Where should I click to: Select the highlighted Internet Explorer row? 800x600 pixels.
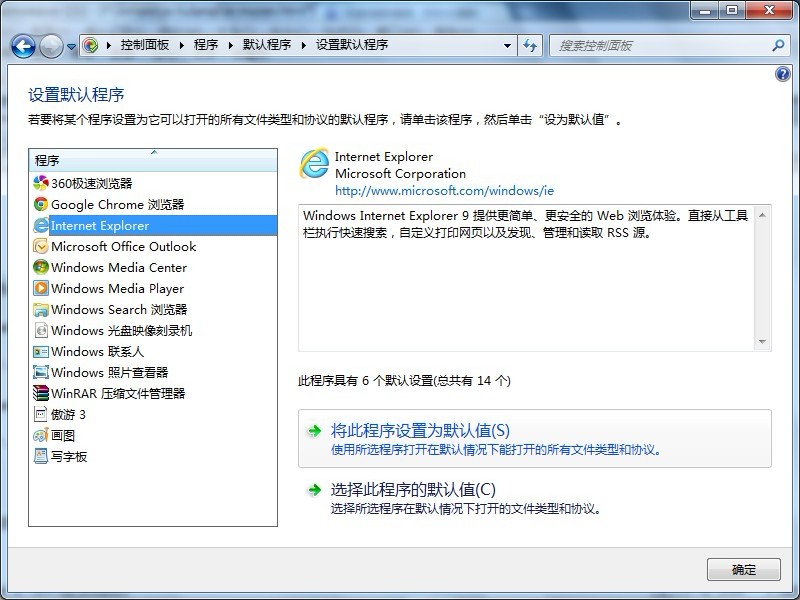(154, 225)
